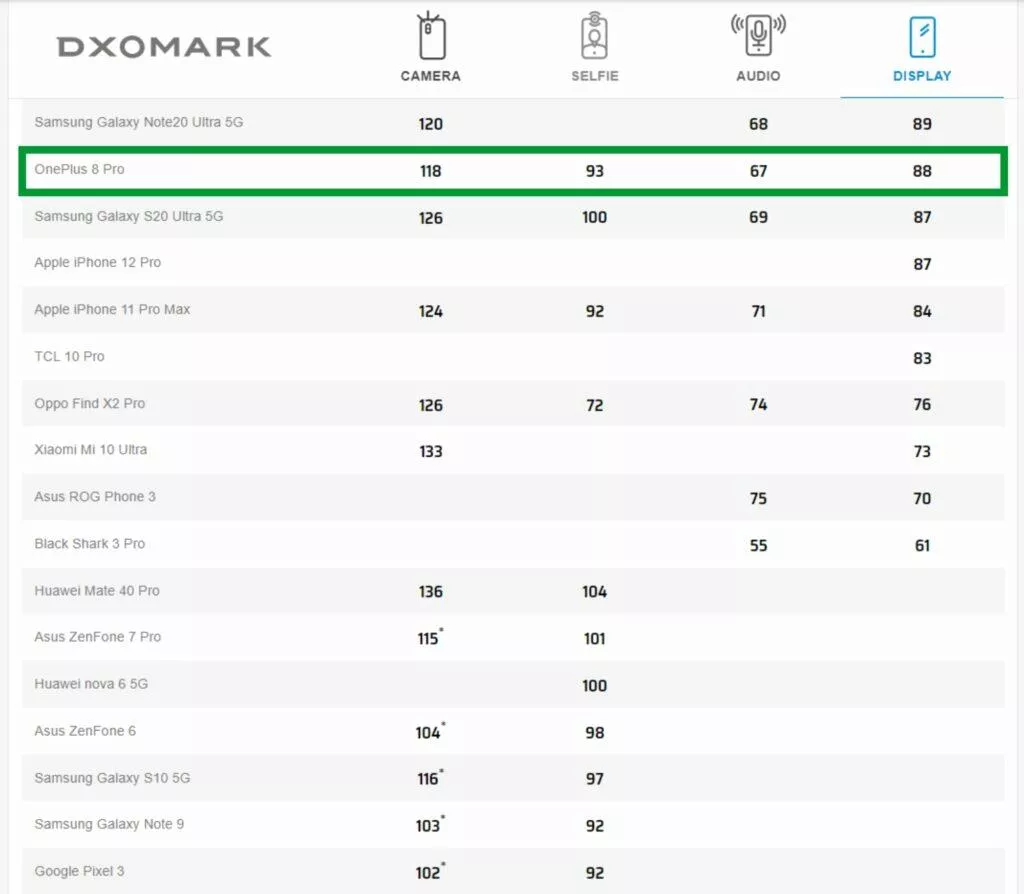Screen dimensions: 1024x894
Task: Click the Camera phone icon
Action: (x=431, y=36)
